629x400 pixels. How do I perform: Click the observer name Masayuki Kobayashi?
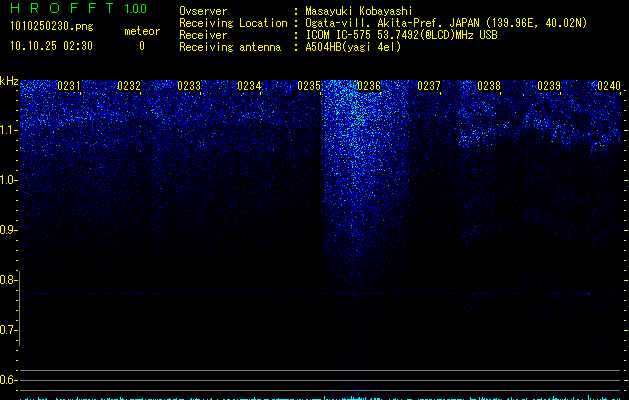tap(359, 11)
